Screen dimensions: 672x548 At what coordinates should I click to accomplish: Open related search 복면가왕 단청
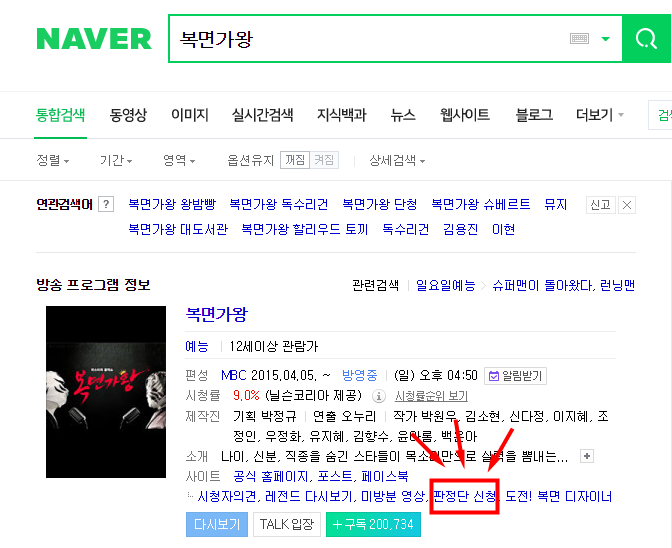pyautogui.click(x=380, y=204)
